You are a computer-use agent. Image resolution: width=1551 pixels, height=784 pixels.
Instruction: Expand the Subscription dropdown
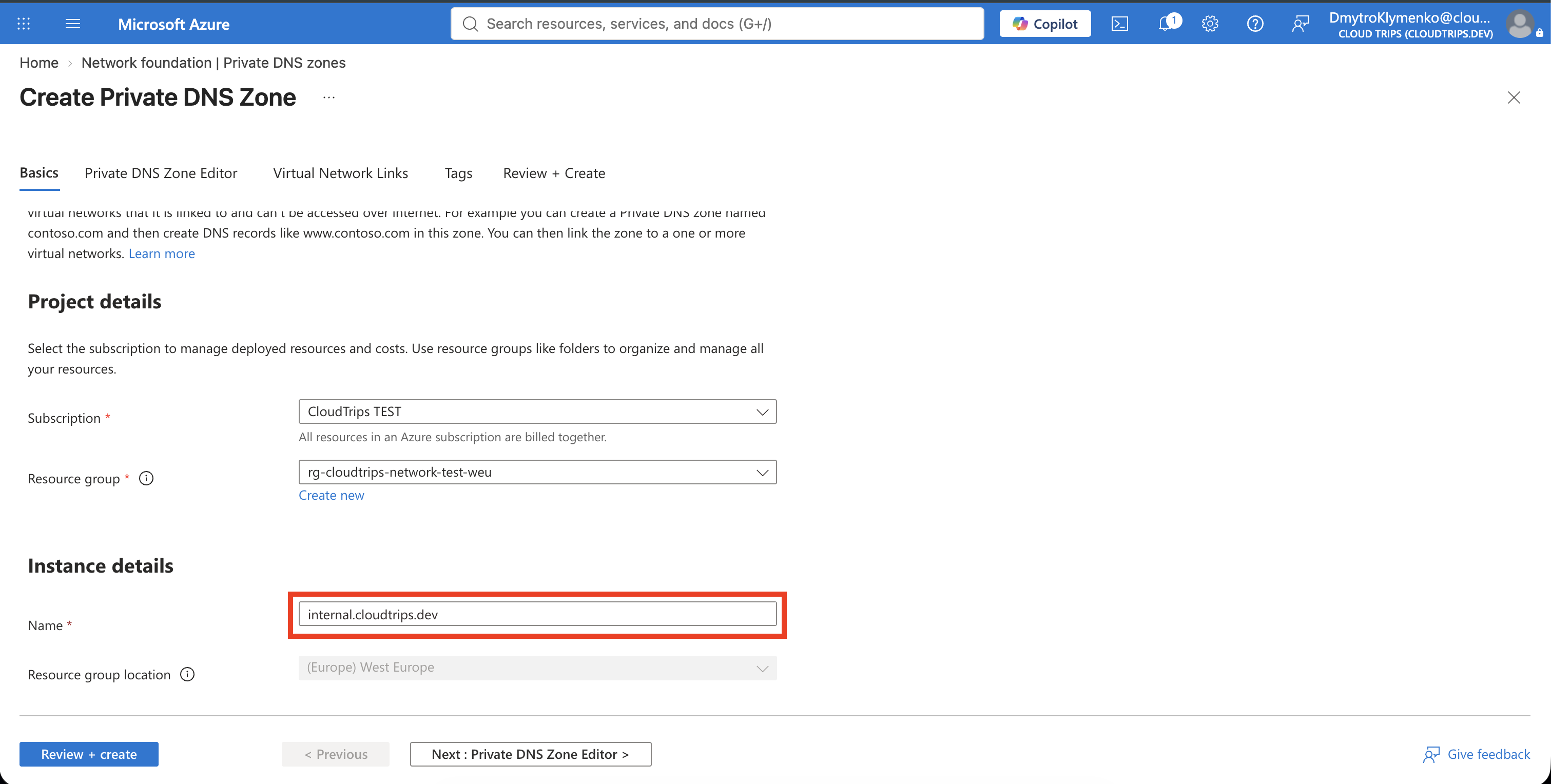(537, 412)
